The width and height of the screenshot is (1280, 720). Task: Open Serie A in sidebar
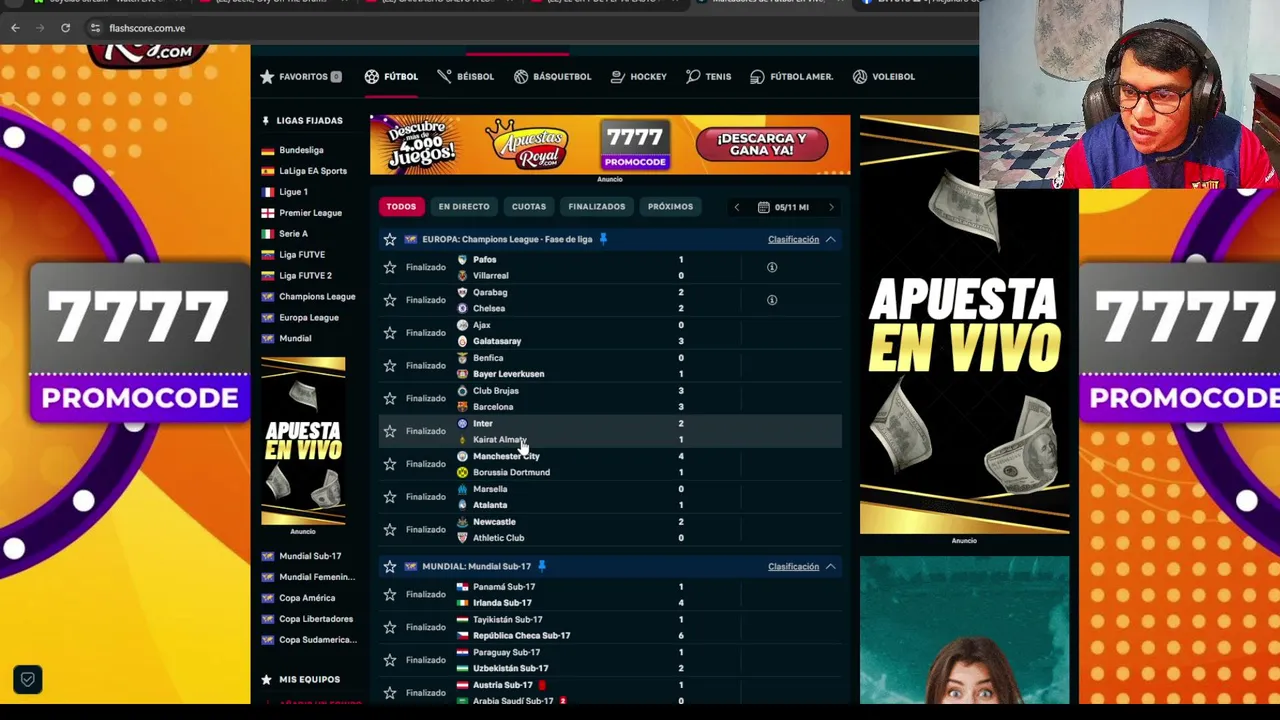pos(293,234)
